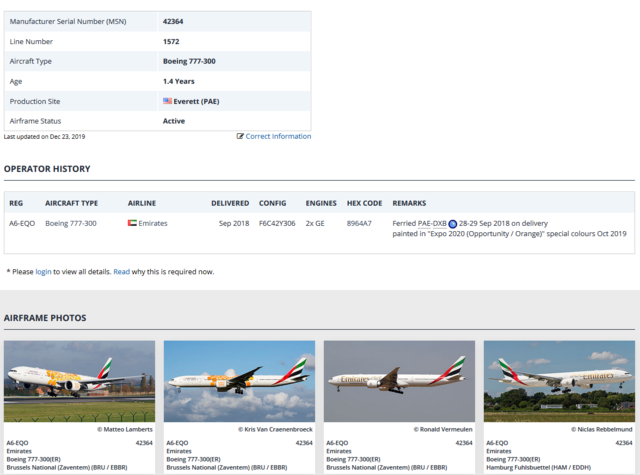Open the login link
640x475 pixels.
43,272
